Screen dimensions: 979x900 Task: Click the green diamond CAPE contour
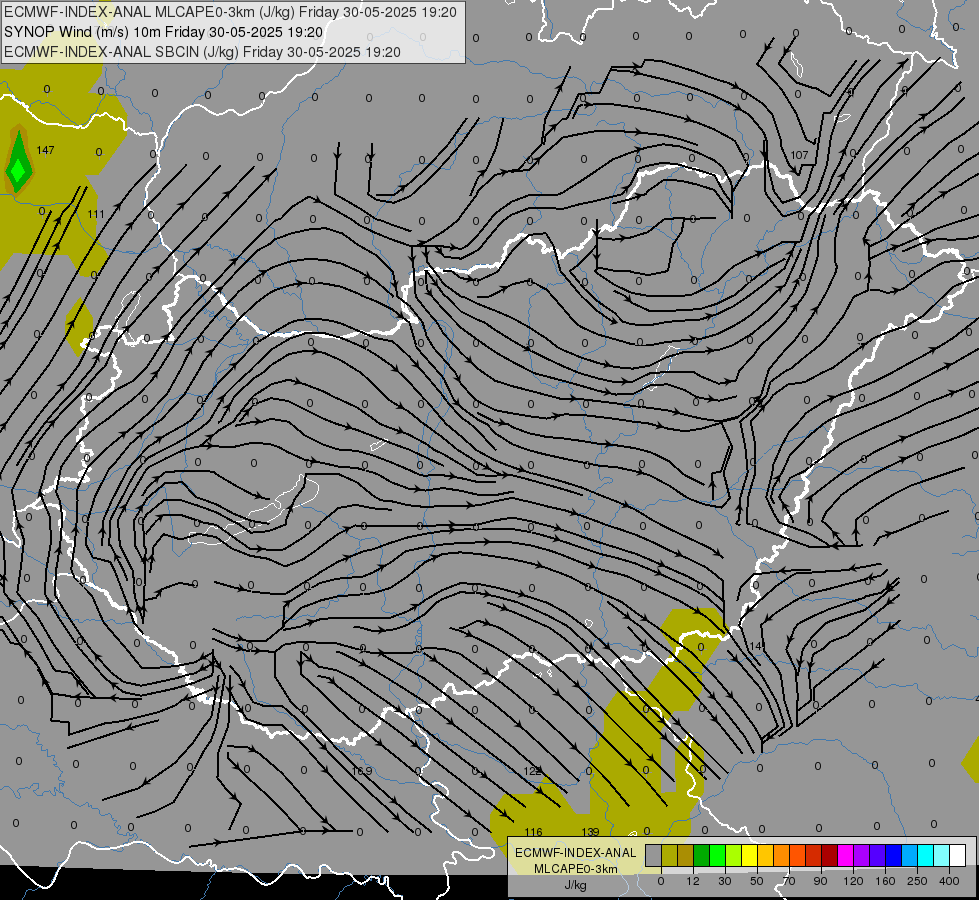(x=18, y=164)
